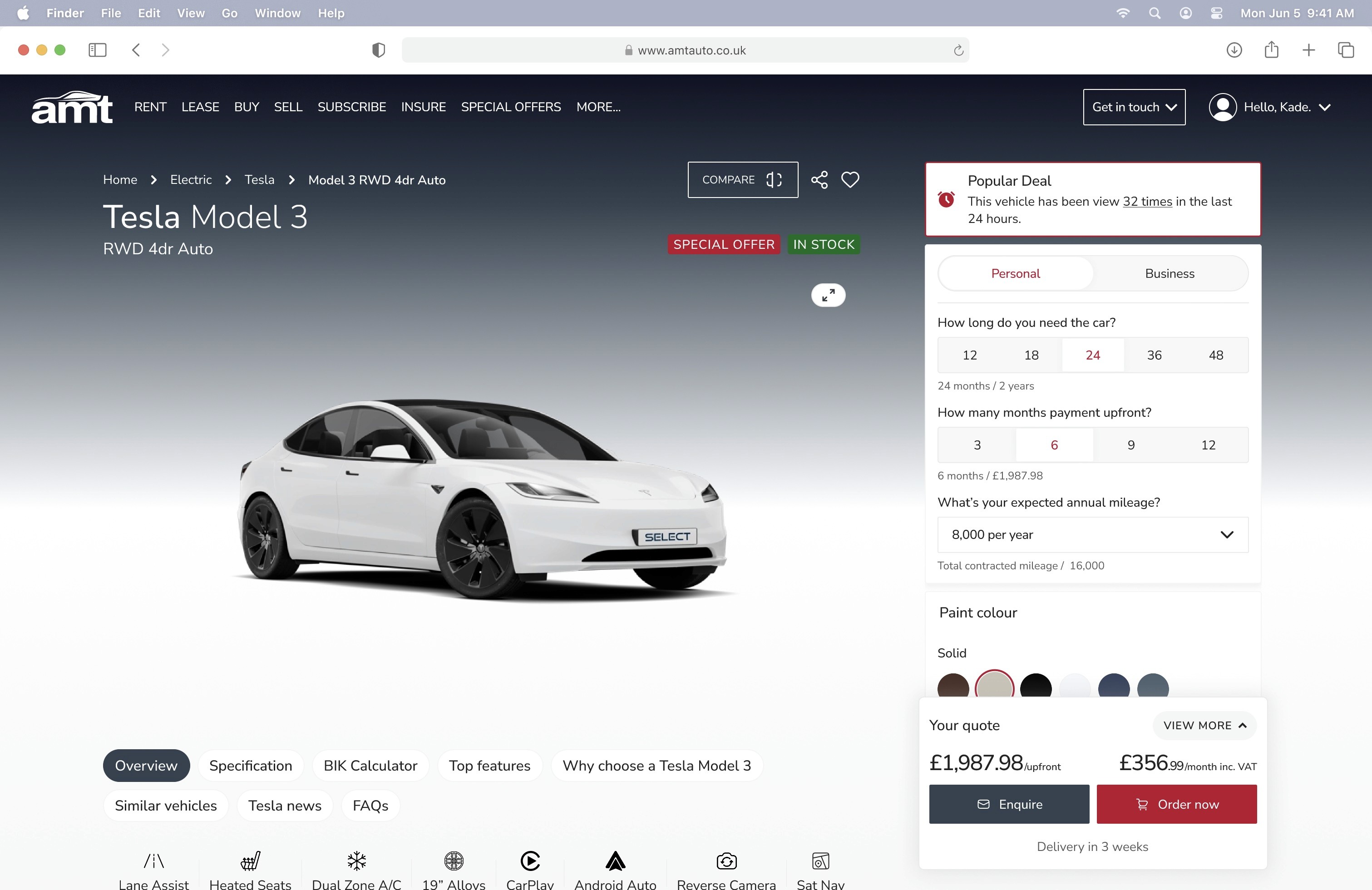Open the Top features tab
The width and height of the screenshot is (1372, 890).
(489, 766)
